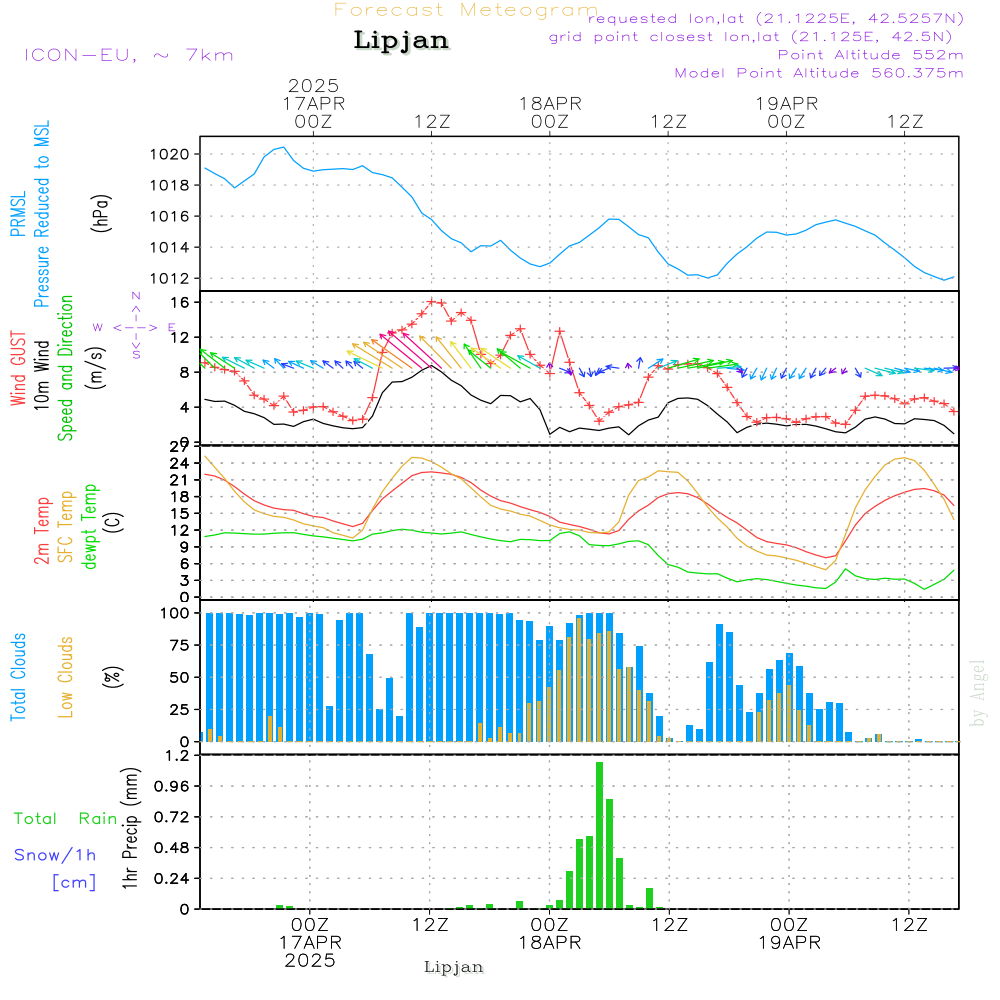Click the '1018' pressure axis value

point(170,186)
